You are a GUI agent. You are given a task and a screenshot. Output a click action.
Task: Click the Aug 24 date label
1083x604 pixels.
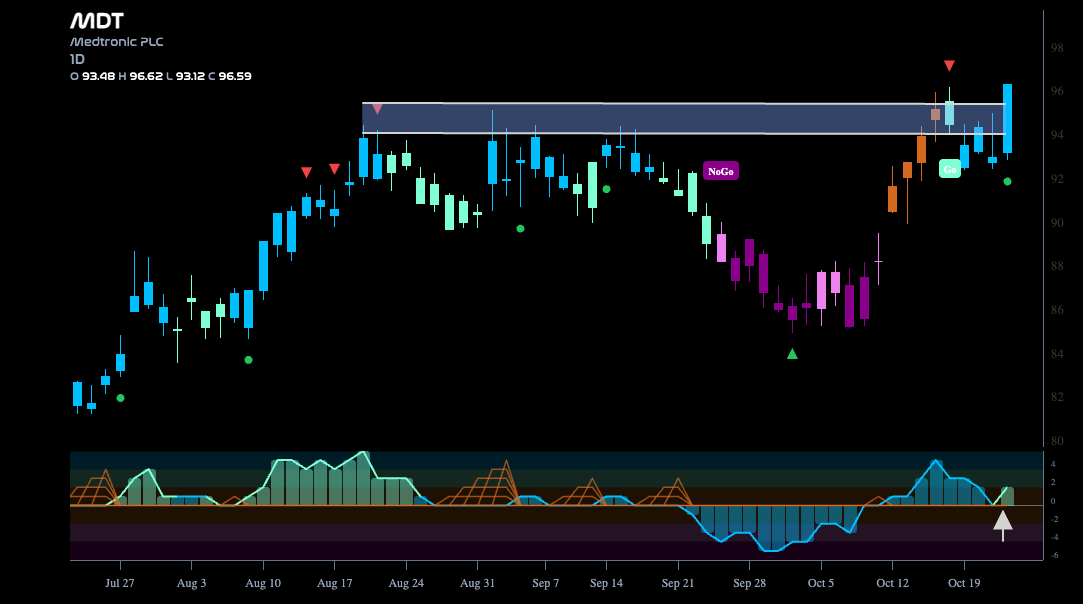pos(406,583)
